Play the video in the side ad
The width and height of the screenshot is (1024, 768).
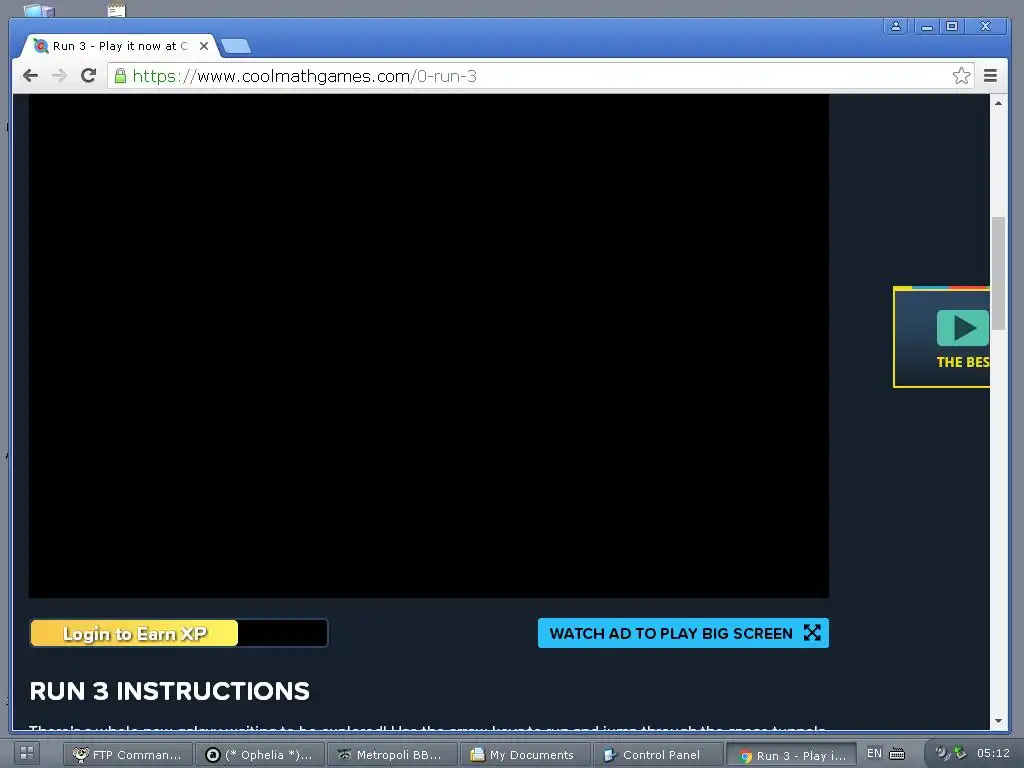click(x=963, y=328)
